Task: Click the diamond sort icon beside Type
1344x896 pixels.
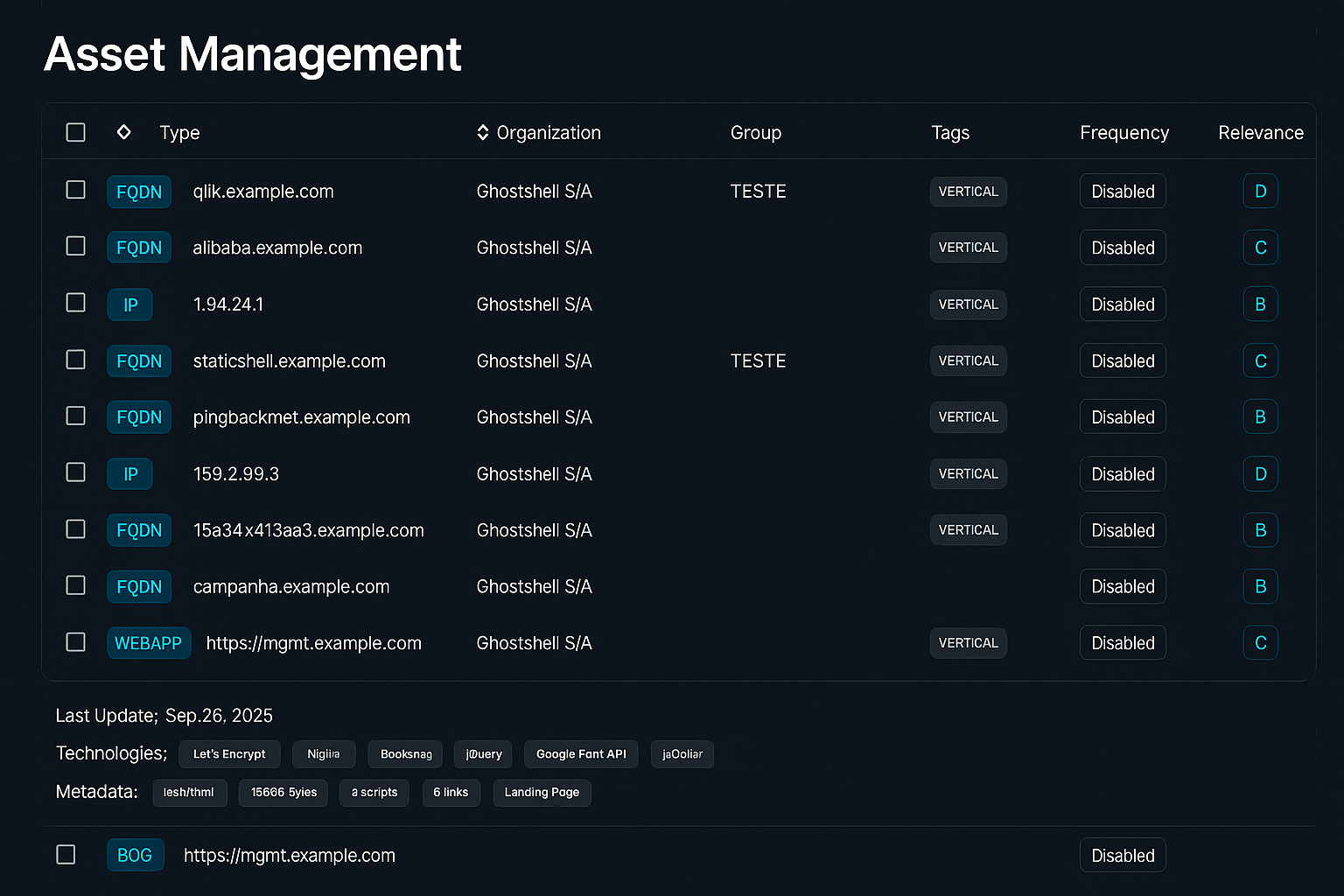Action: [124, 132]
